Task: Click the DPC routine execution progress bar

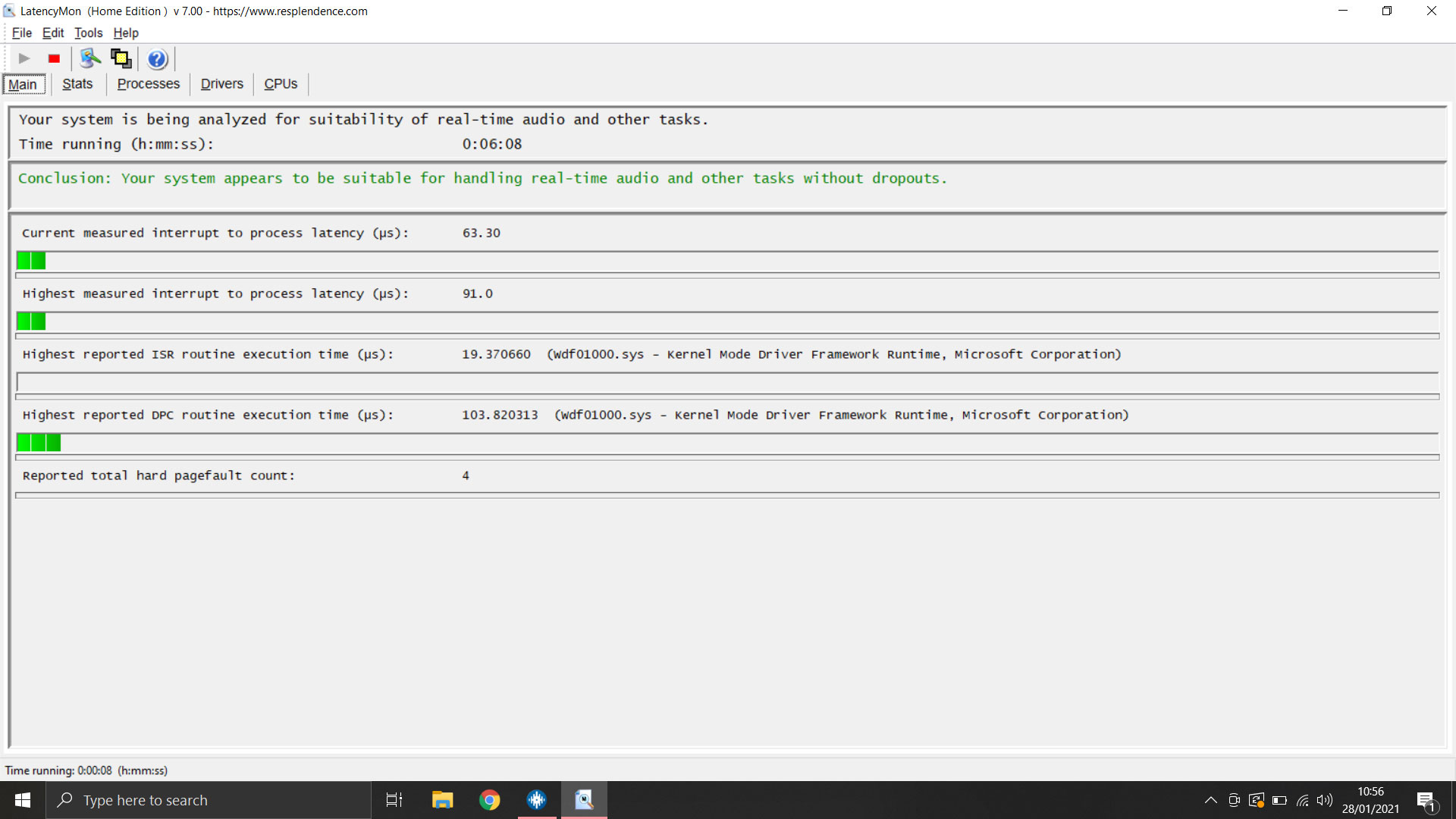Action: 728,443
